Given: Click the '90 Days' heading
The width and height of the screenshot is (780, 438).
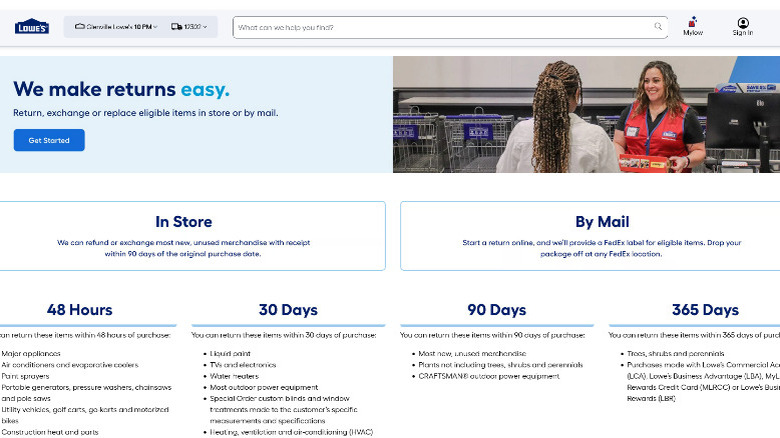Looking at the screenshot, I should pos(496,310).
